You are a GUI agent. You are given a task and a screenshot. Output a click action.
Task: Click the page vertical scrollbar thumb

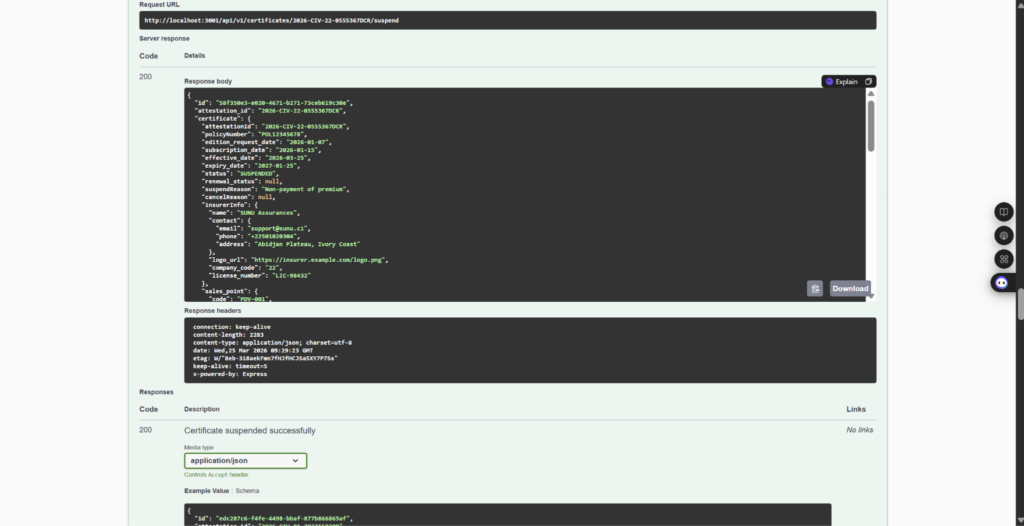1020,303
